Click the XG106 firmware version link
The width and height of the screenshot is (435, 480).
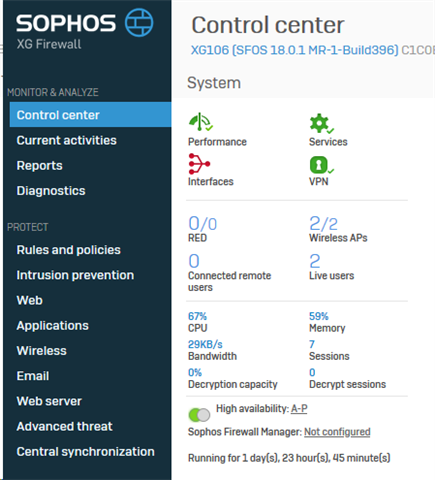[x=294, y=50]
